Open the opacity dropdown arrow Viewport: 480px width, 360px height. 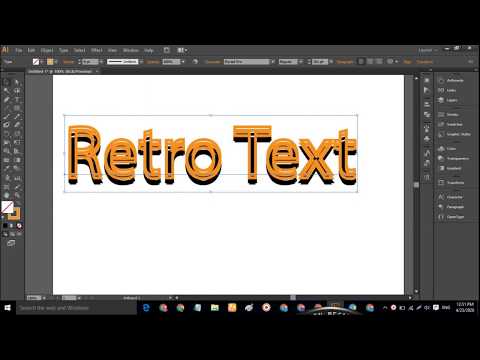(x=183, y=62)
